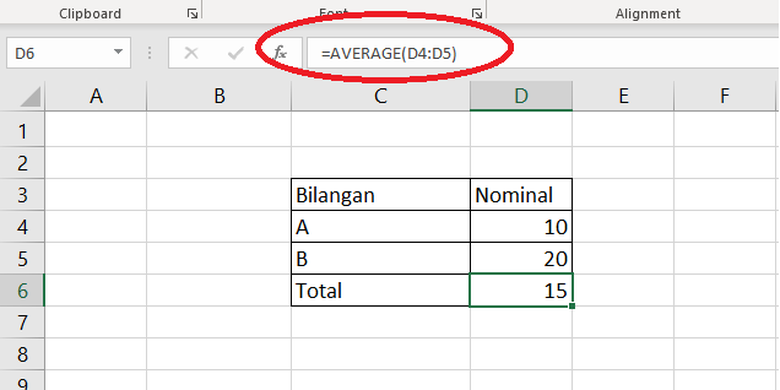Click the Clipboard group label
The width and height of the screenshot is (780, 390).
[90, 13]
